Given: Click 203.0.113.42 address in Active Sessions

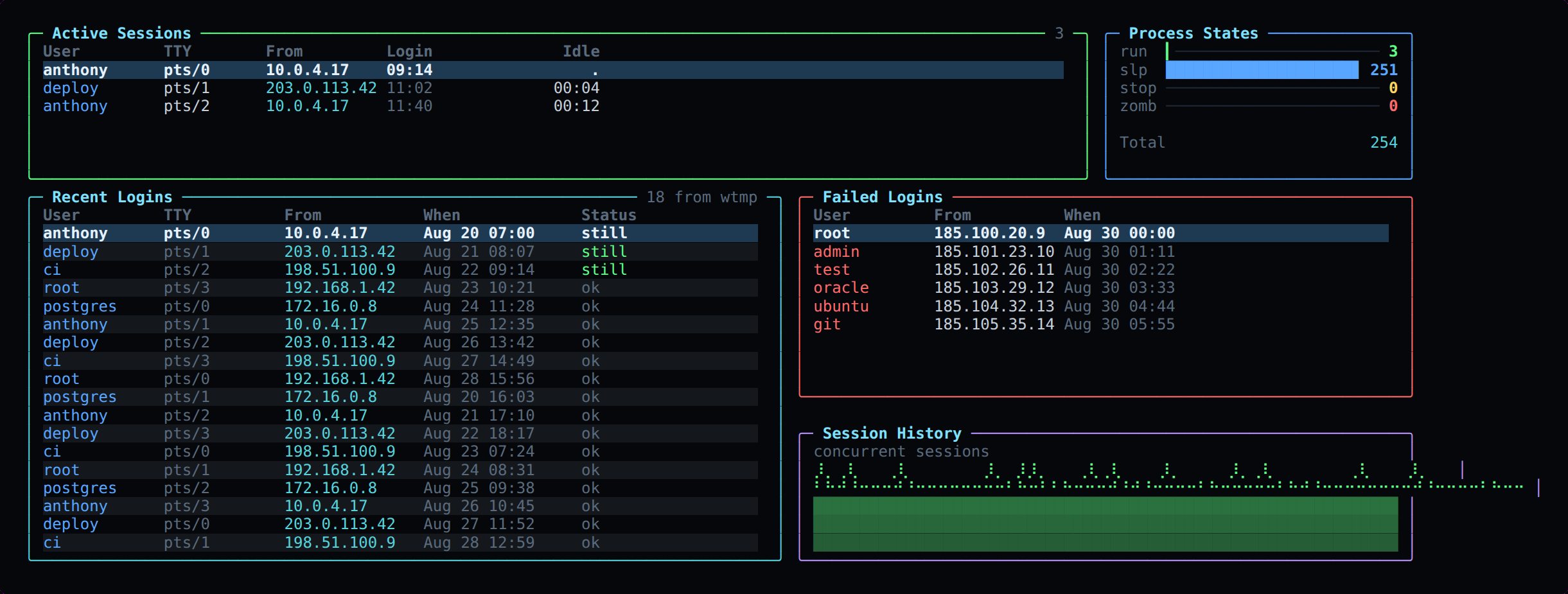Looking at the screenshot, I should [x=321, y=88].
